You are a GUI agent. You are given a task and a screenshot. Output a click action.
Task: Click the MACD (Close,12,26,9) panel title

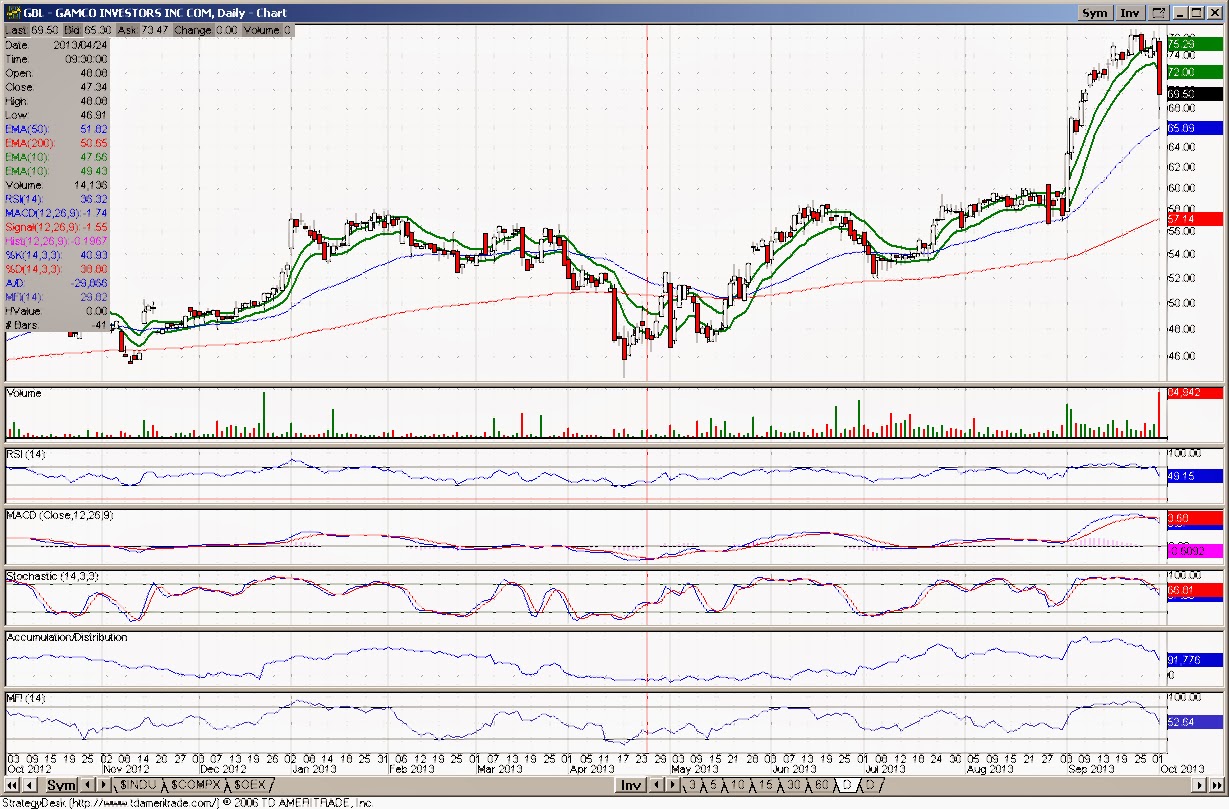pyautogui.click(x=60, y=515)
